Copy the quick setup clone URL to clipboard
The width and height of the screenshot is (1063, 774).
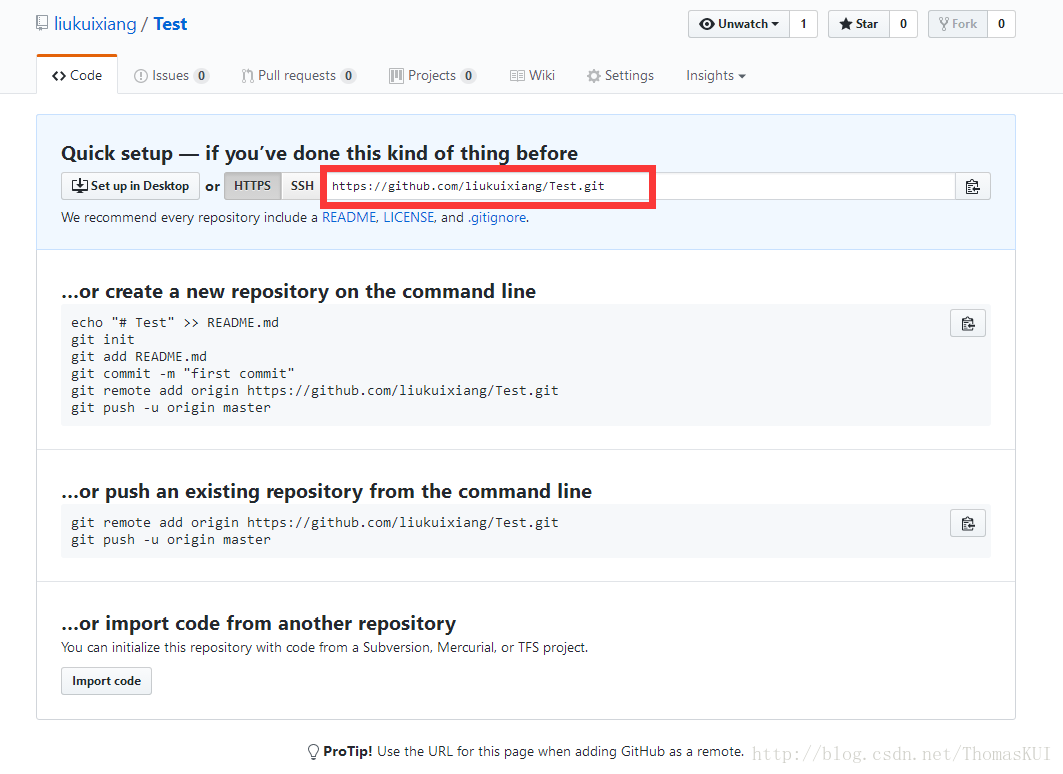[972, 186]
